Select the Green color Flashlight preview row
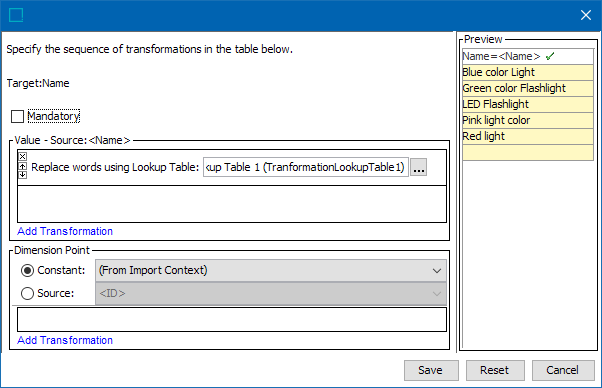The image size is (602, 388). click(x=528, y=88)
